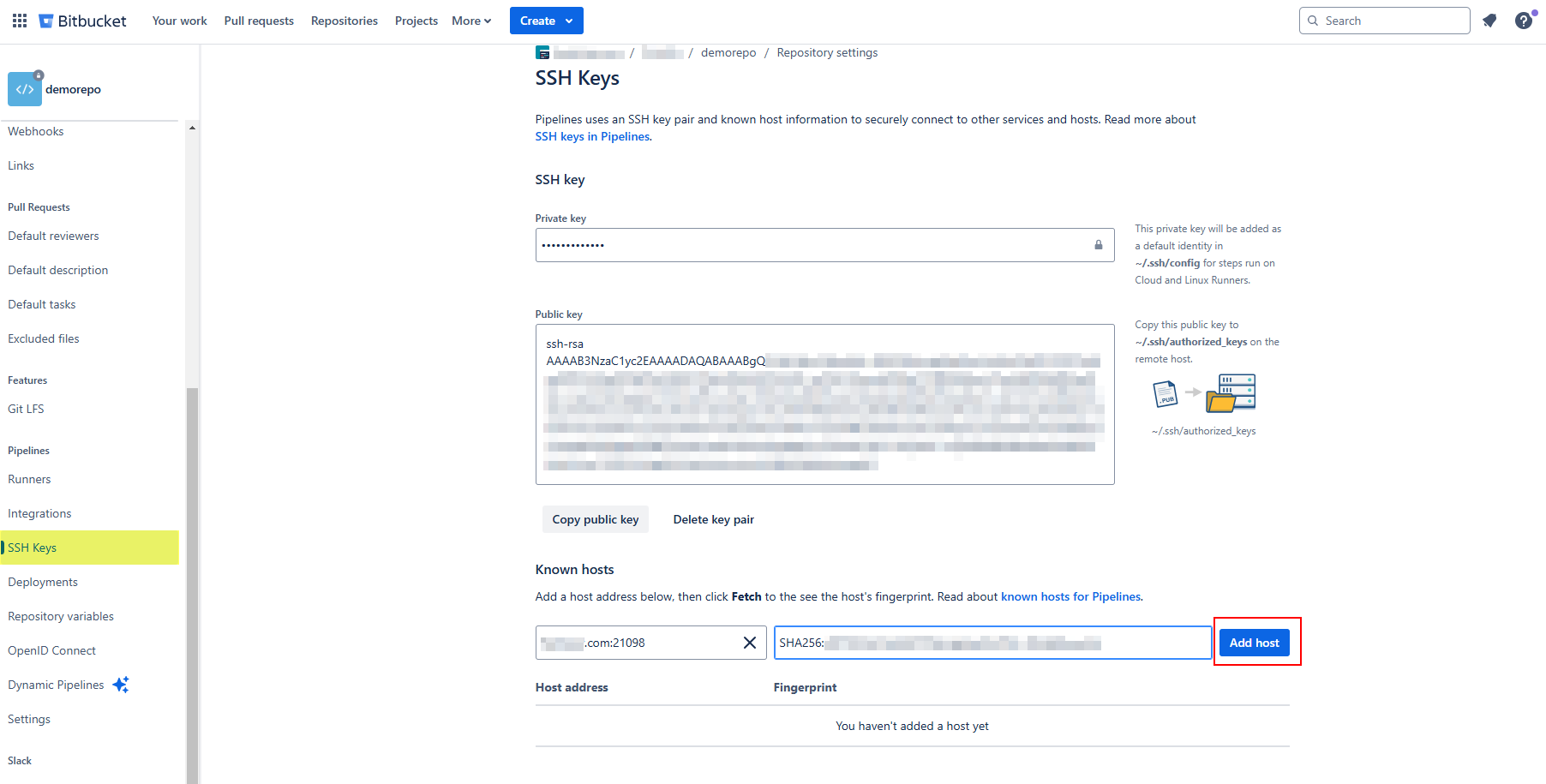Click the SHA256 fingerprint field
The height and width of the screenshot is (784, 1546).
point(992,643)
